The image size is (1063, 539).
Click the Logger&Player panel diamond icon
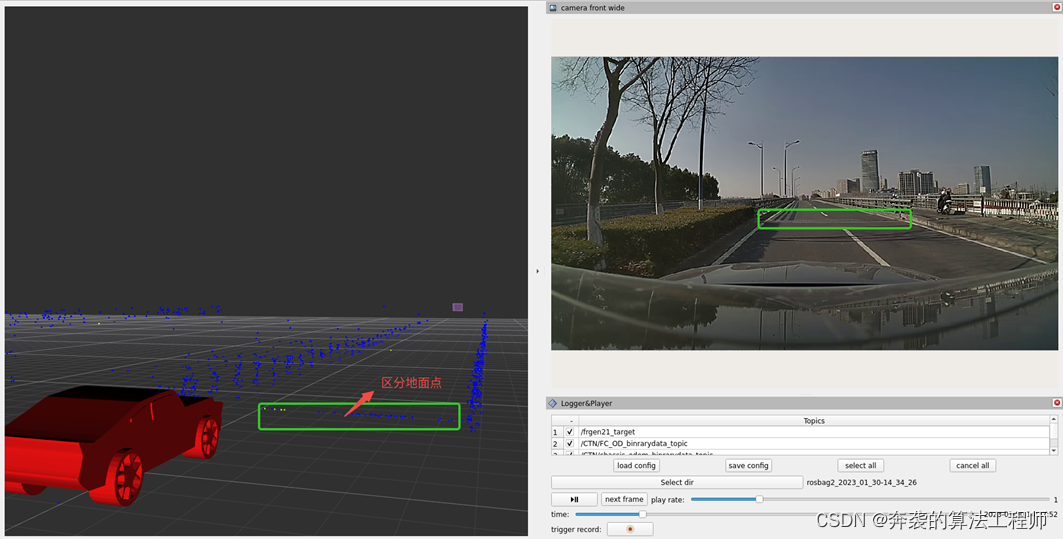pyautogui.click(x=553, y=403)
